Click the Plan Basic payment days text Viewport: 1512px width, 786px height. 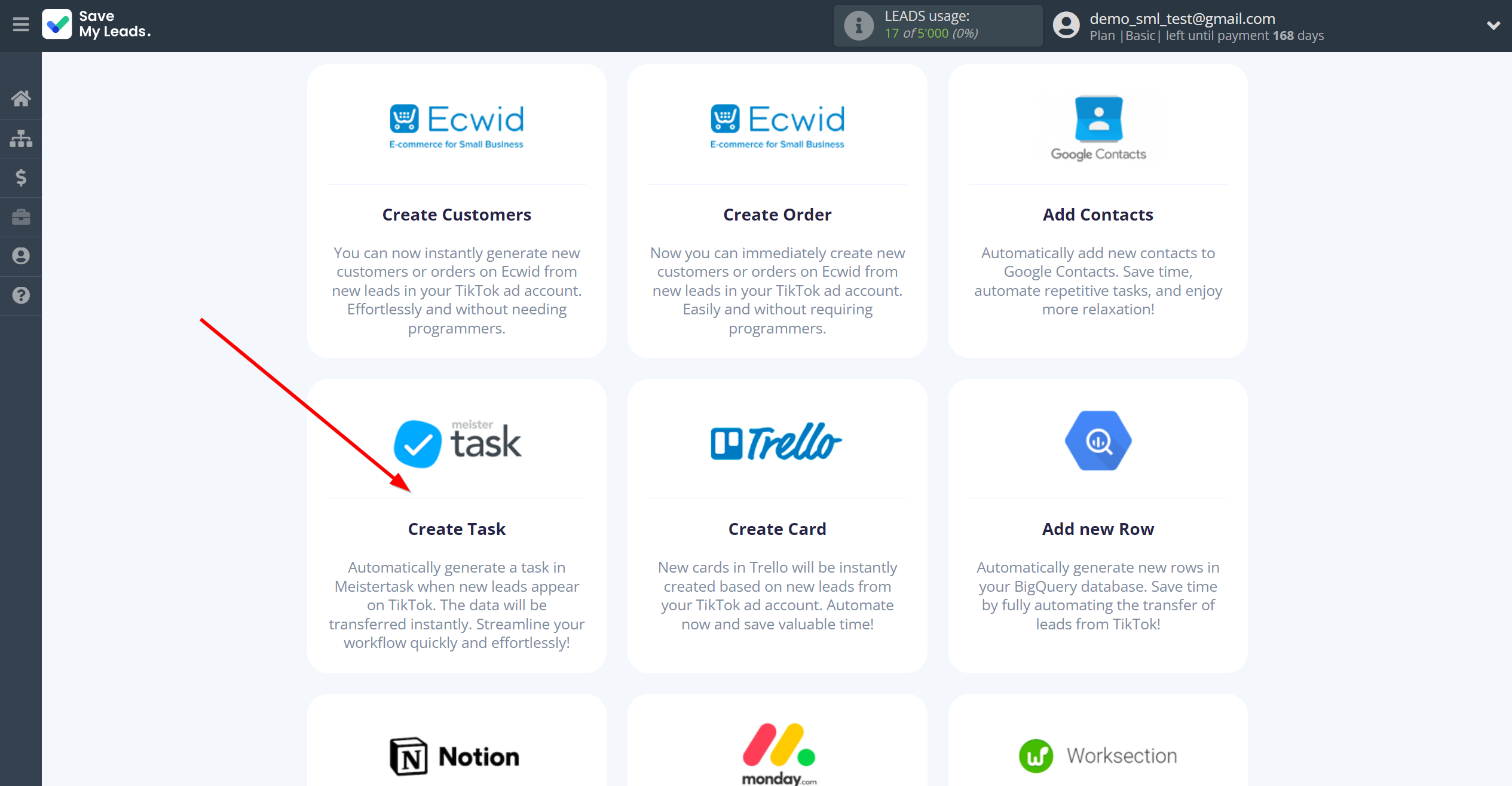point(1207,36)
